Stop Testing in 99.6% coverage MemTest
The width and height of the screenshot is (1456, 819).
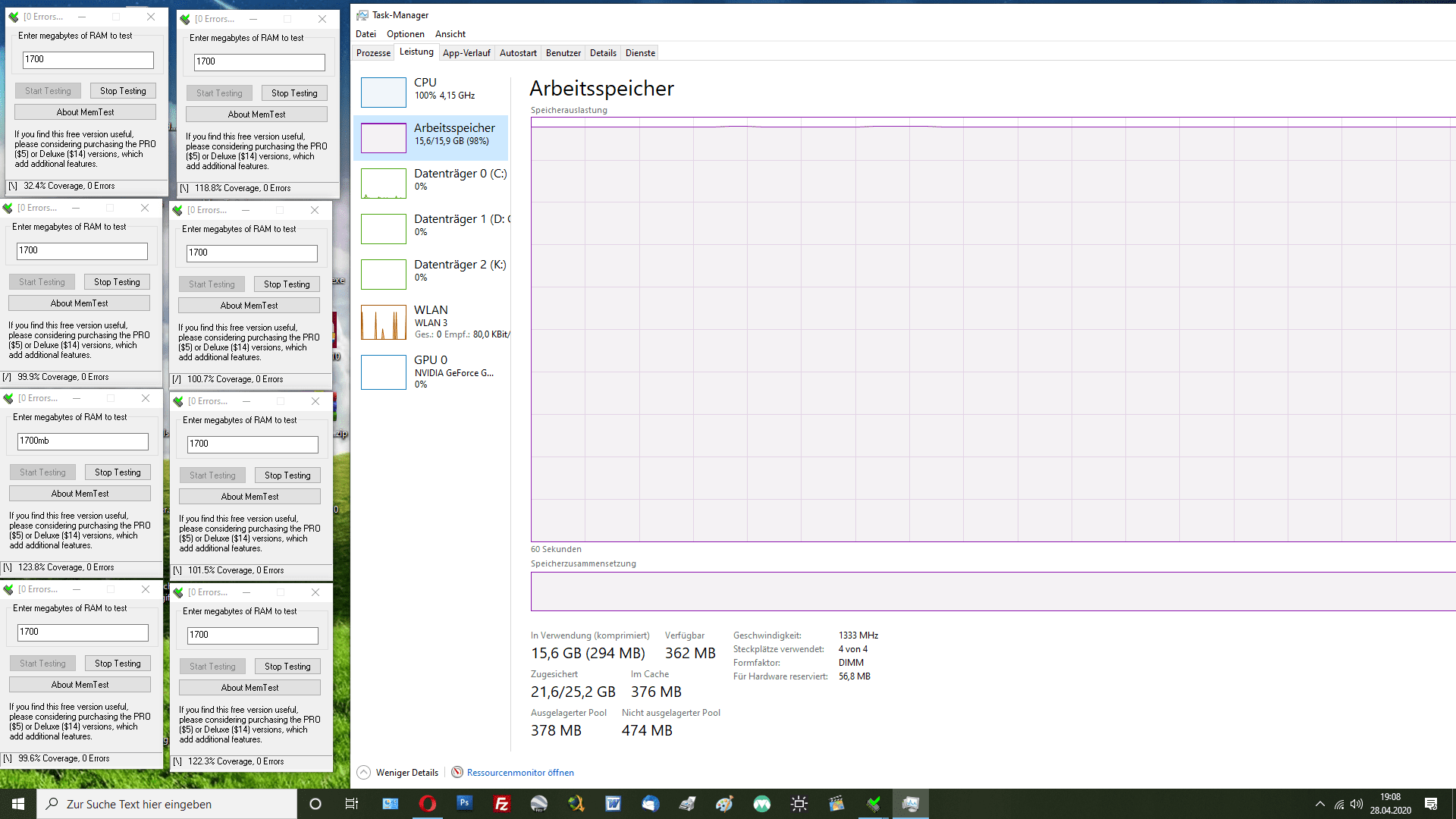point(118,664)
